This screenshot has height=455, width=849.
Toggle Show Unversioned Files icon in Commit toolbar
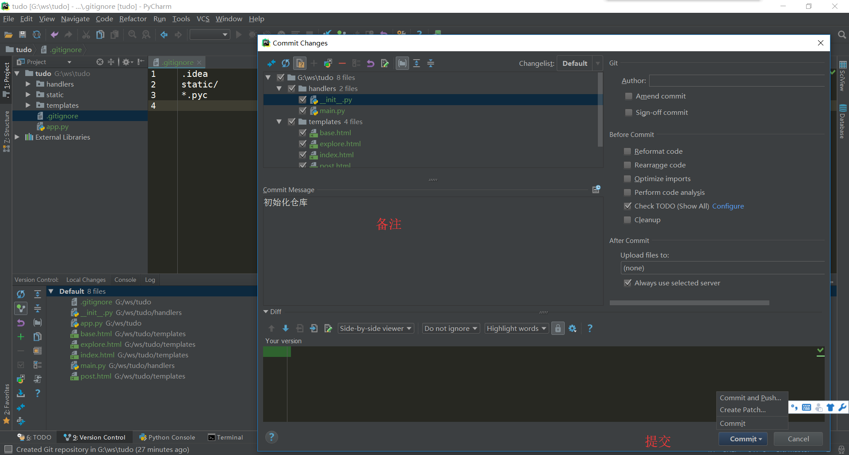pos(299,63)
